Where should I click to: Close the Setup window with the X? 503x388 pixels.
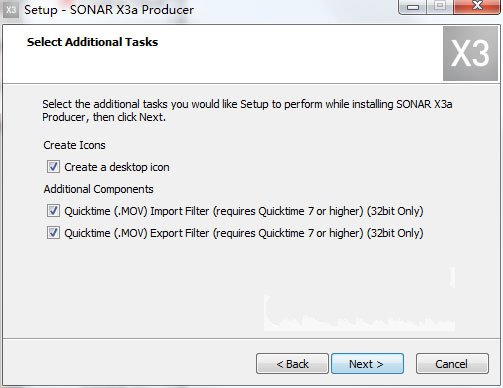coord(477,7)
